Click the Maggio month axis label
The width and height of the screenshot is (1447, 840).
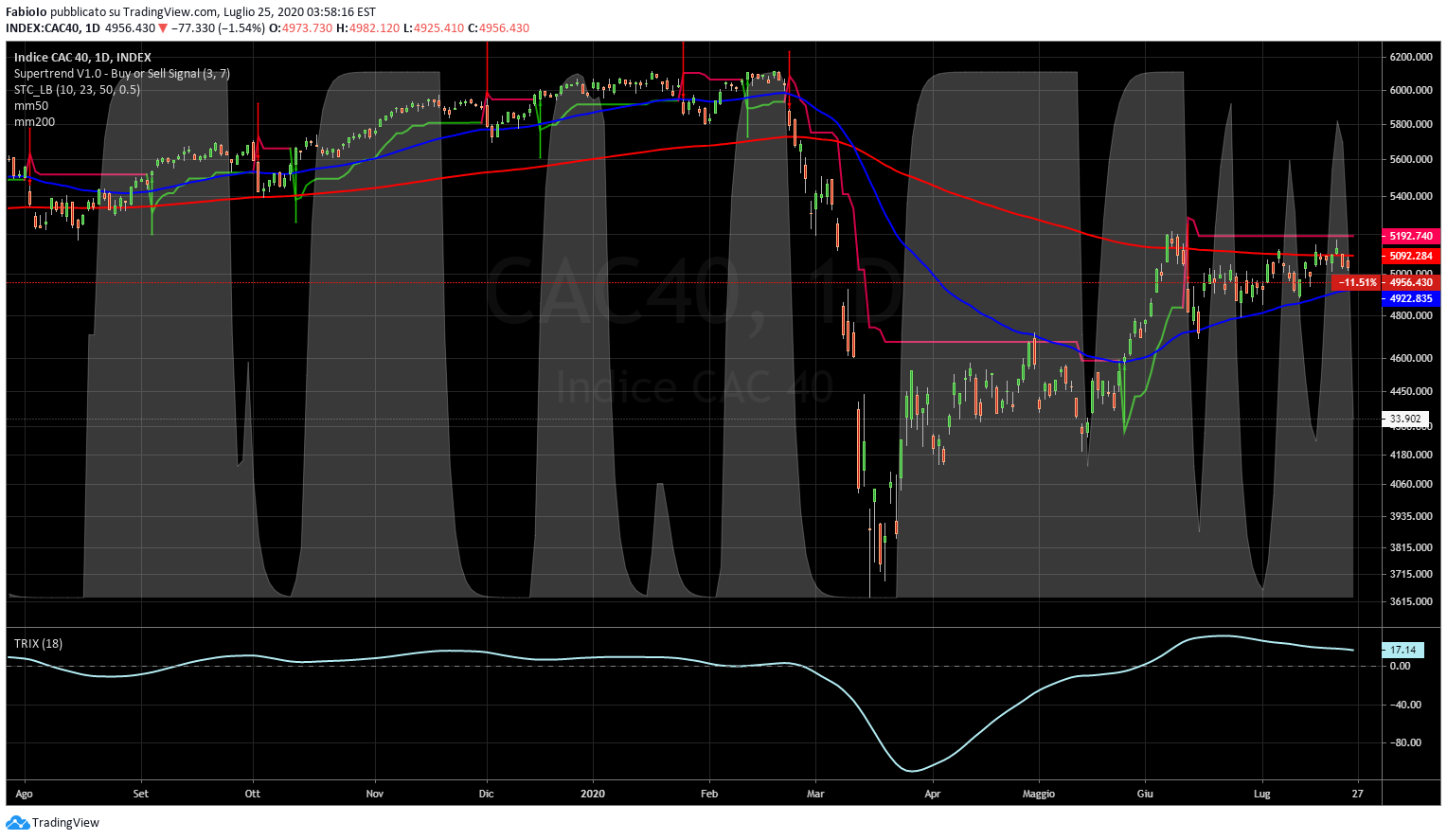(1039, 794)
